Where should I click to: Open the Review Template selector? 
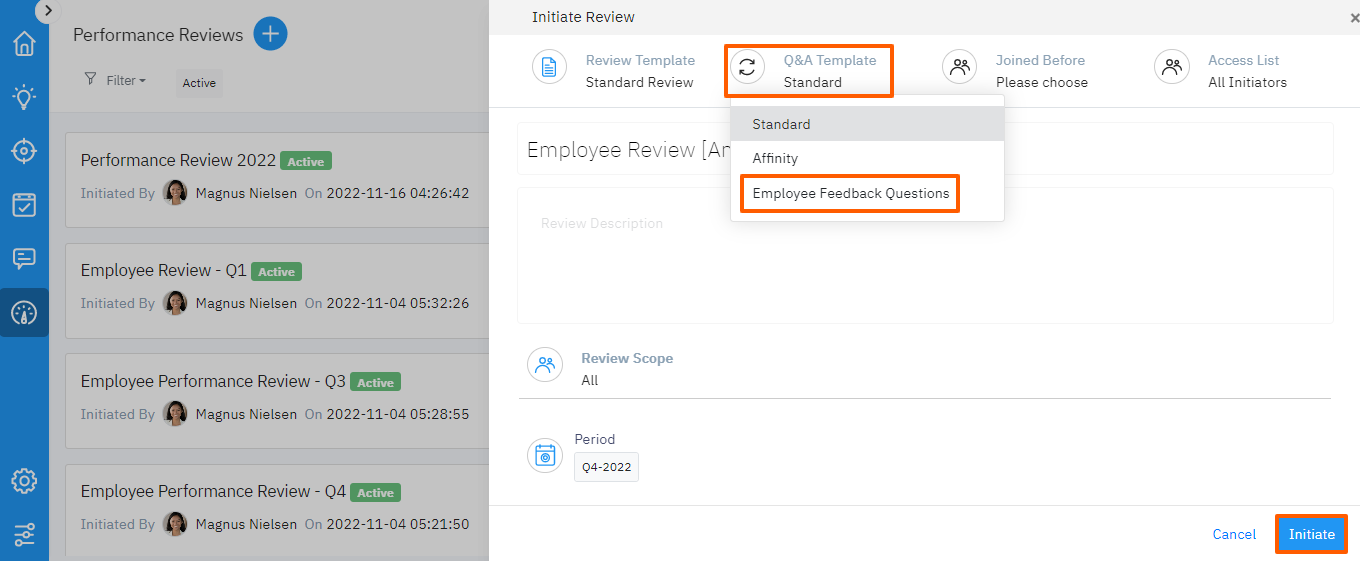click(614, 70)
